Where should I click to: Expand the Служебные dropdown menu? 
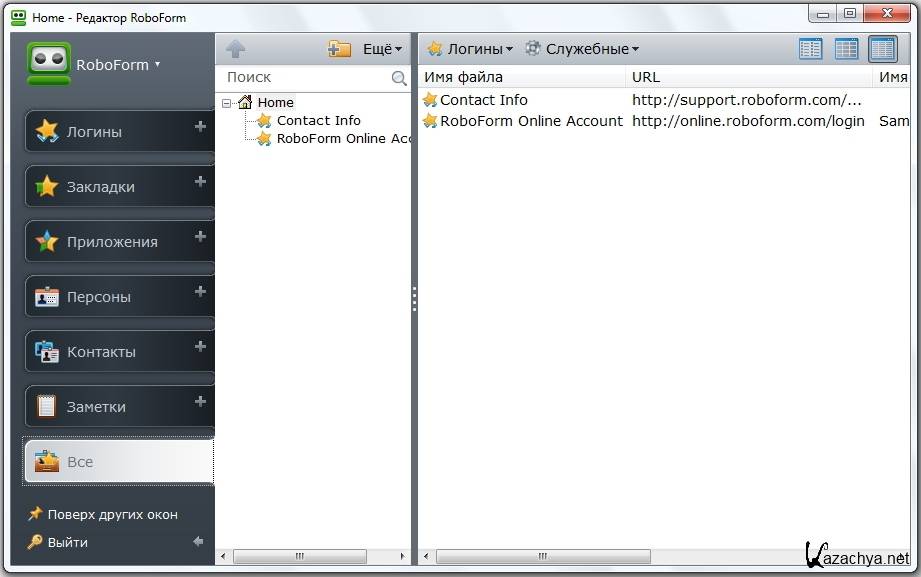point(582,49)
